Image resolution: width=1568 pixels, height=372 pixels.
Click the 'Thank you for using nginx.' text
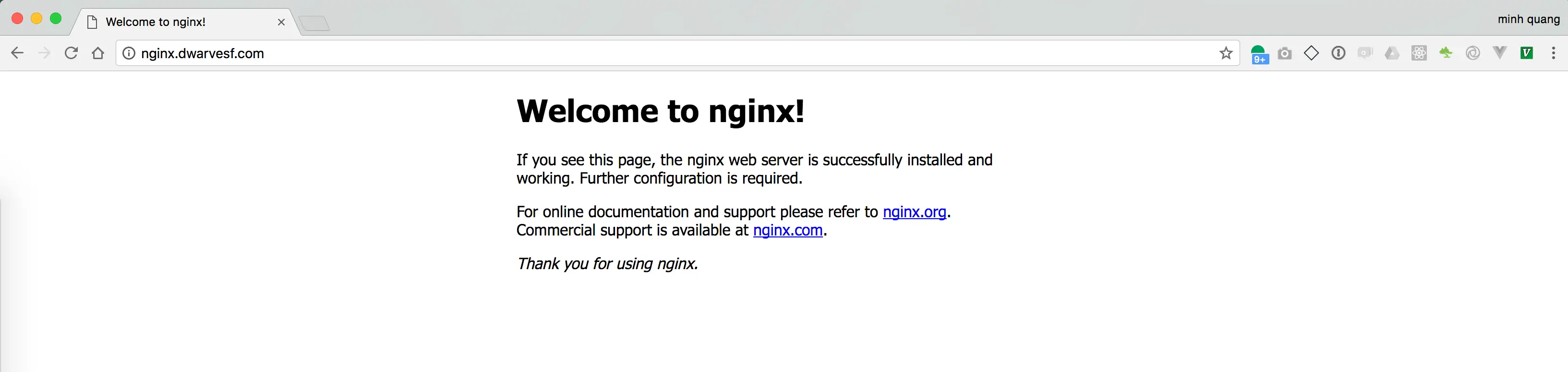[607, 263]
